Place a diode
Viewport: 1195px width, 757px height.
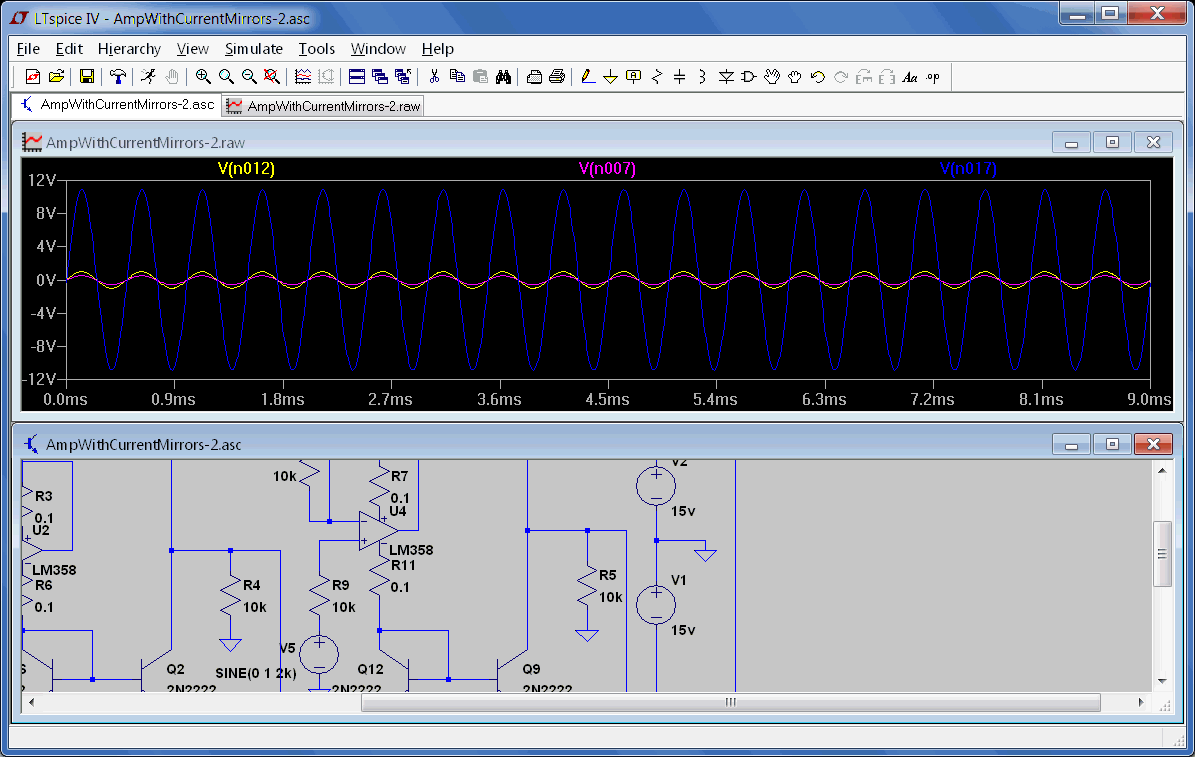[x=726, y=76]
